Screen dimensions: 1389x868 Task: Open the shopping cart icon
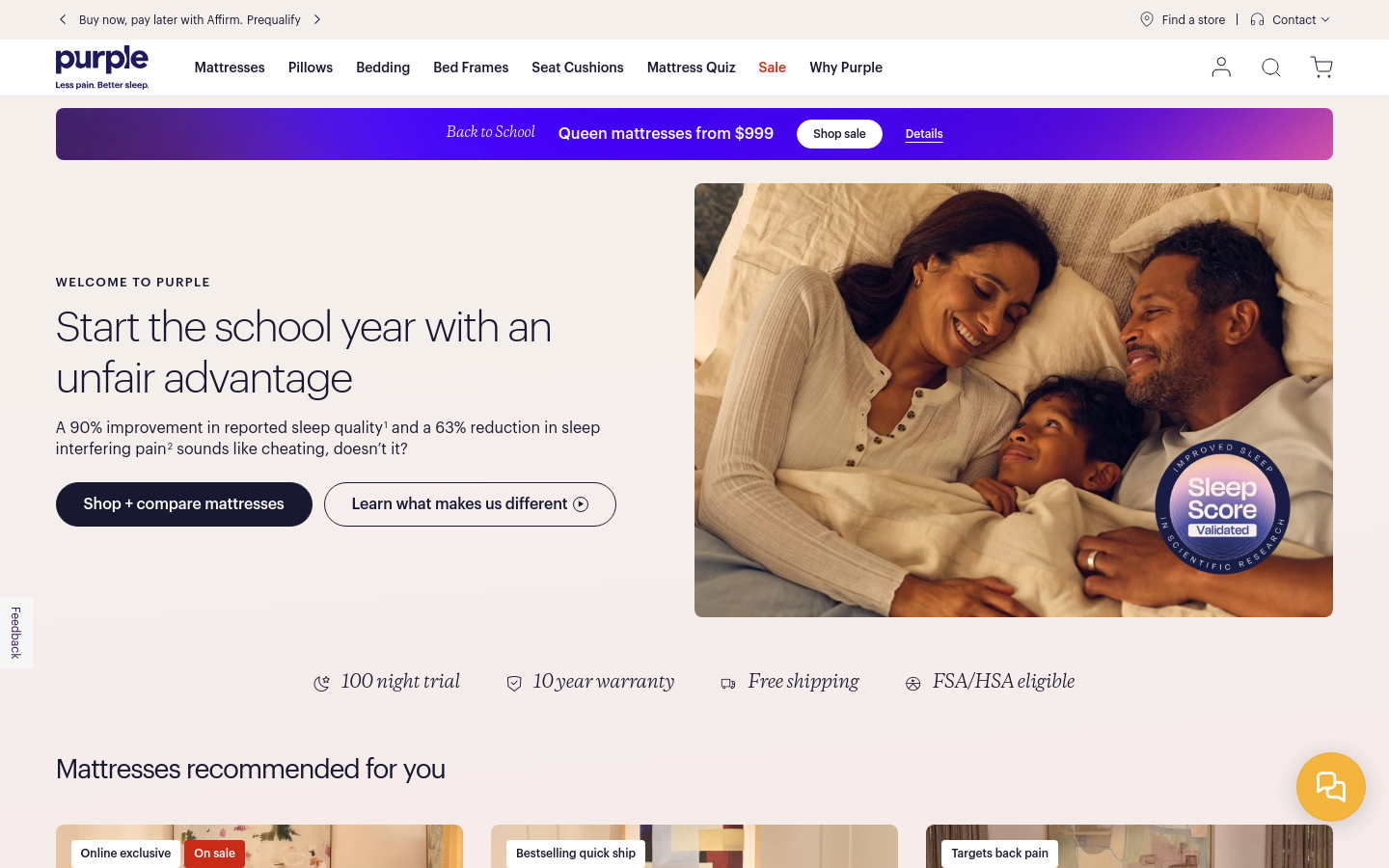1321,68
